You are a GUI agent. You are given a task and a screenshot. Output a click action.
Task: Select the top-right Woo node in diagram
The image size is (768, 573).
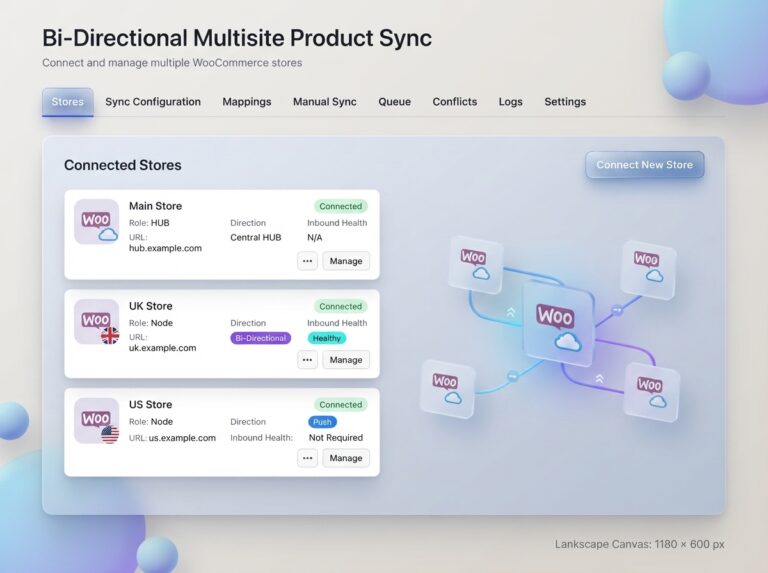tap(648, 269)
